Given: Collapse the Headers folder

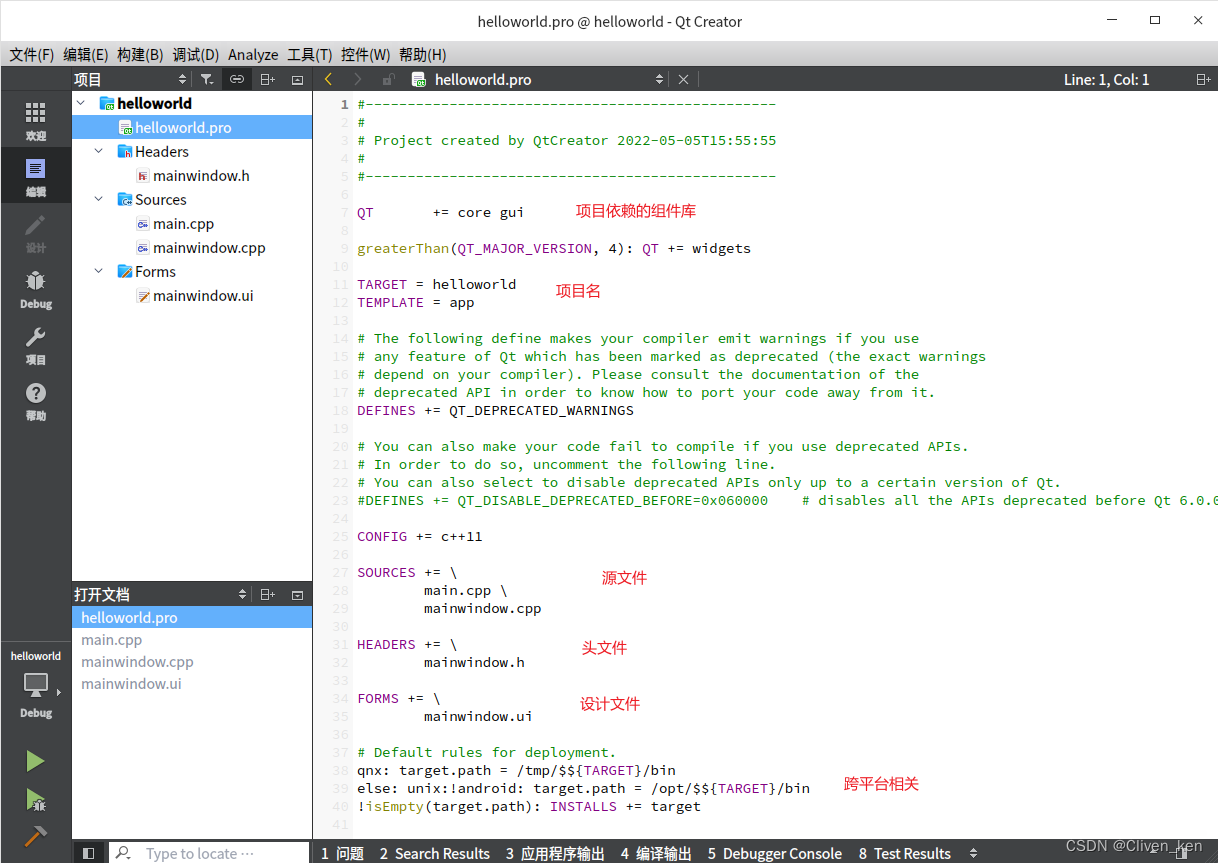Looking at the screenshot, I should click(x=99, y=151).
